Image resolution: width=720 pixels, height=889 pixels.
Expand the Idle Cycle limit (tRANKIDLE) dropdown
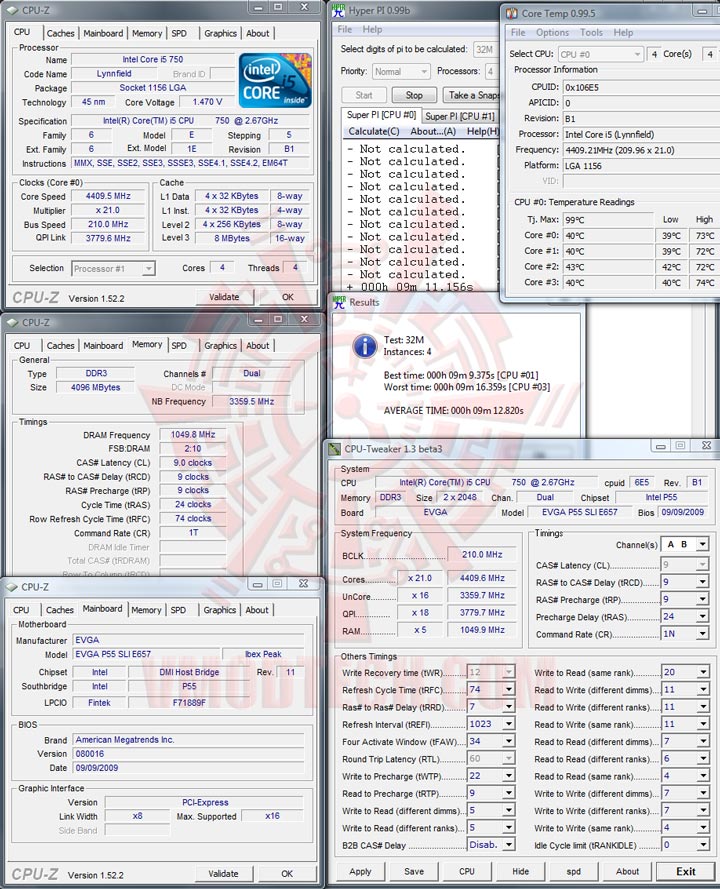pos(703,845)
